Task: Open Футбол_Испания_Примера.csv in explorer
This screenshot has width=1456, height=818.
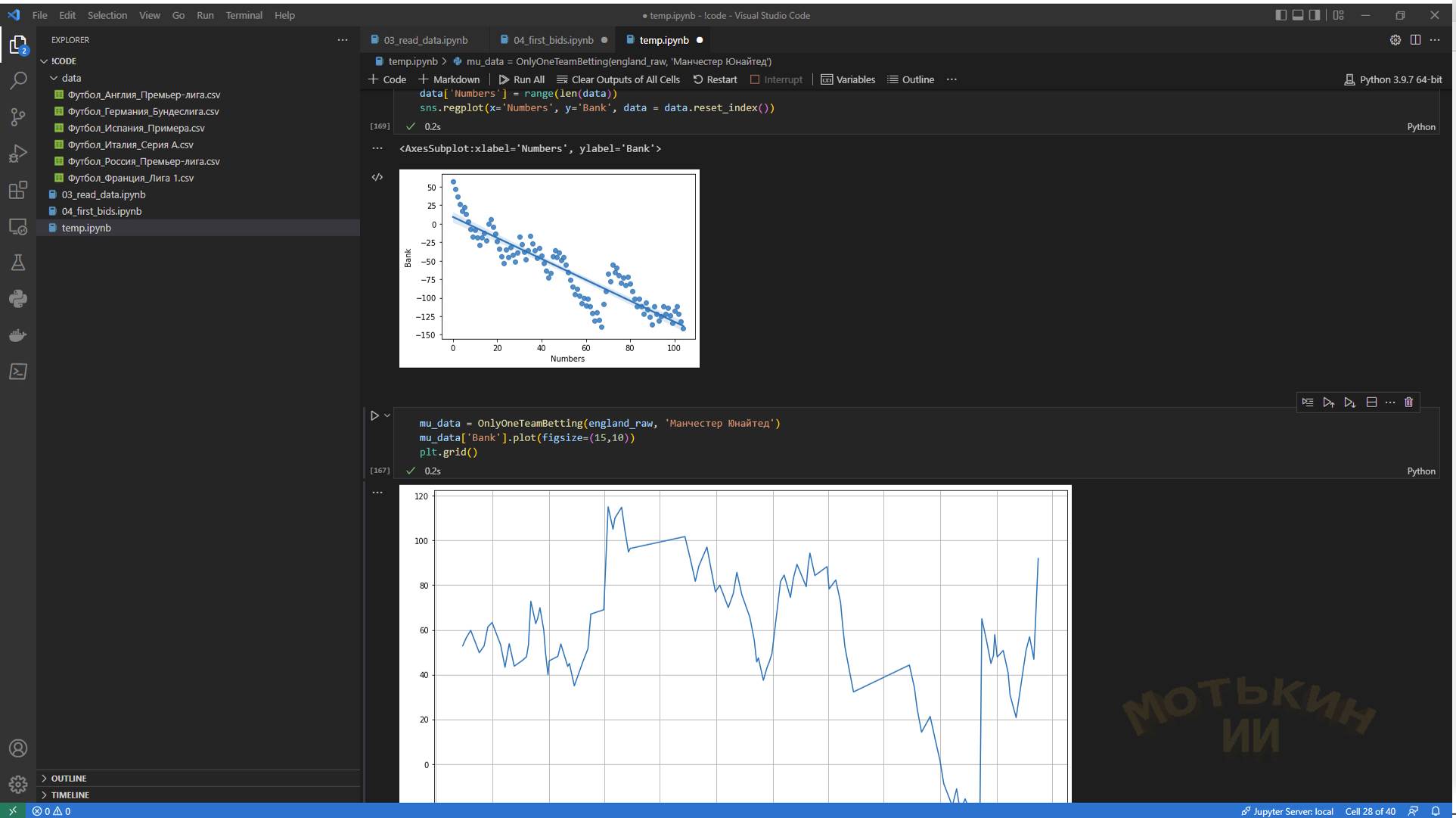Action: (x=136, y=128)
